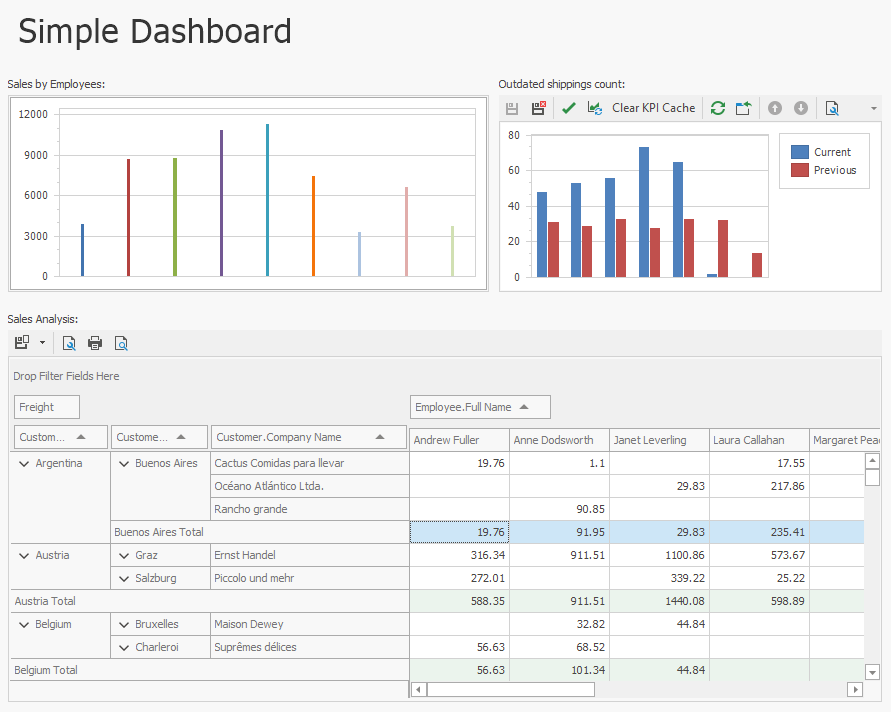Click the green Refresh arrows icon
Viewport: 891px width, 712px height.
[x=718, y=108]
